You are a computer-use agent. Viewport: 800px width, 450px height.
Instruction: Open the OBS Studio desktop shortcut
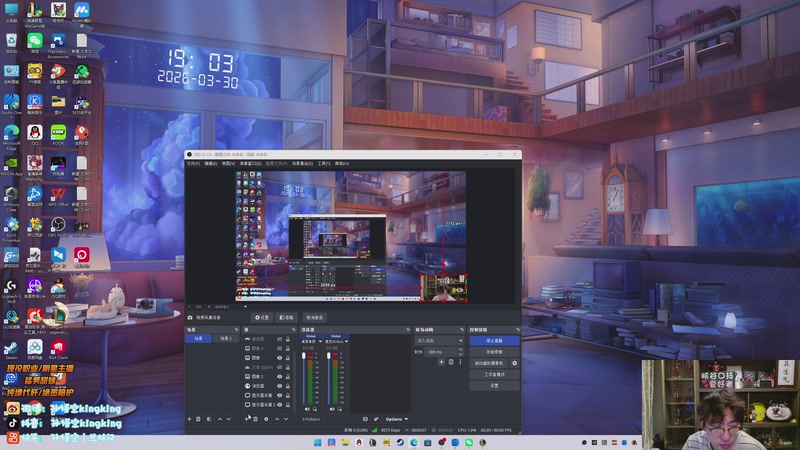[x=58, y=227]
